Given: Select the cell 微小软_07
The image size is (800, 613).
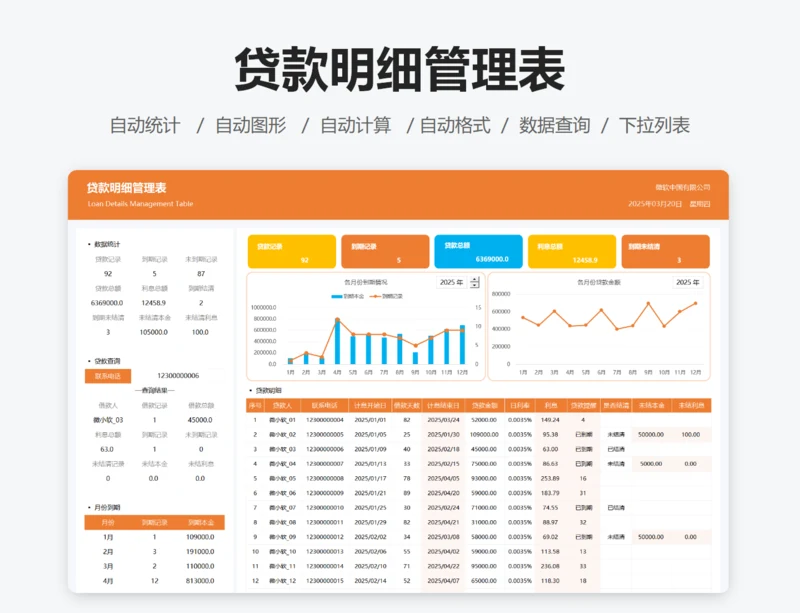Looking at the screenshot, I should [x=282, y=508].
